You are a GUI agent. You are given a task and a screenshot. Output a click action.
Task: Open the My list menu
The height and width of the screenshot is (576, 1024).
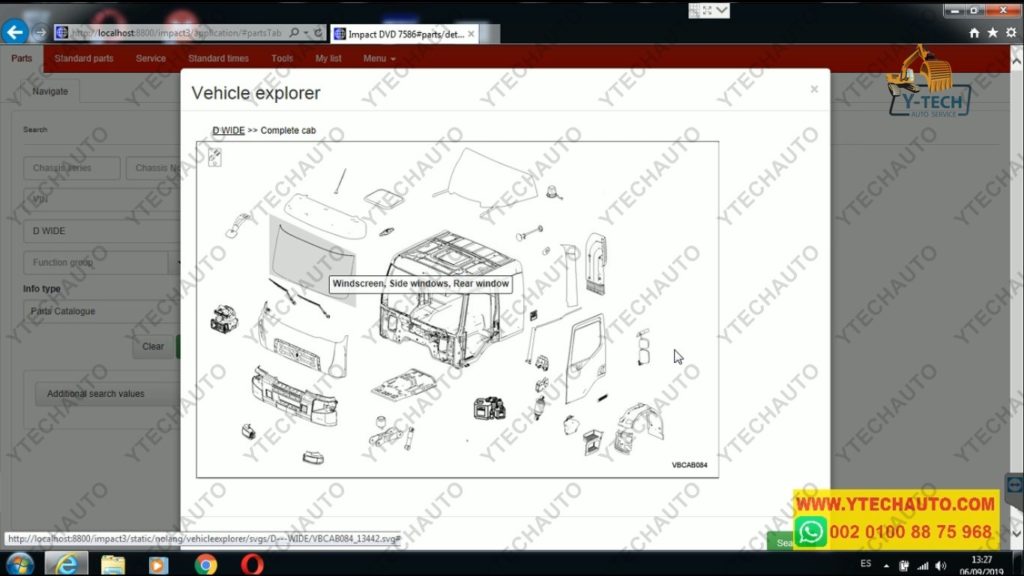point(328,58)
